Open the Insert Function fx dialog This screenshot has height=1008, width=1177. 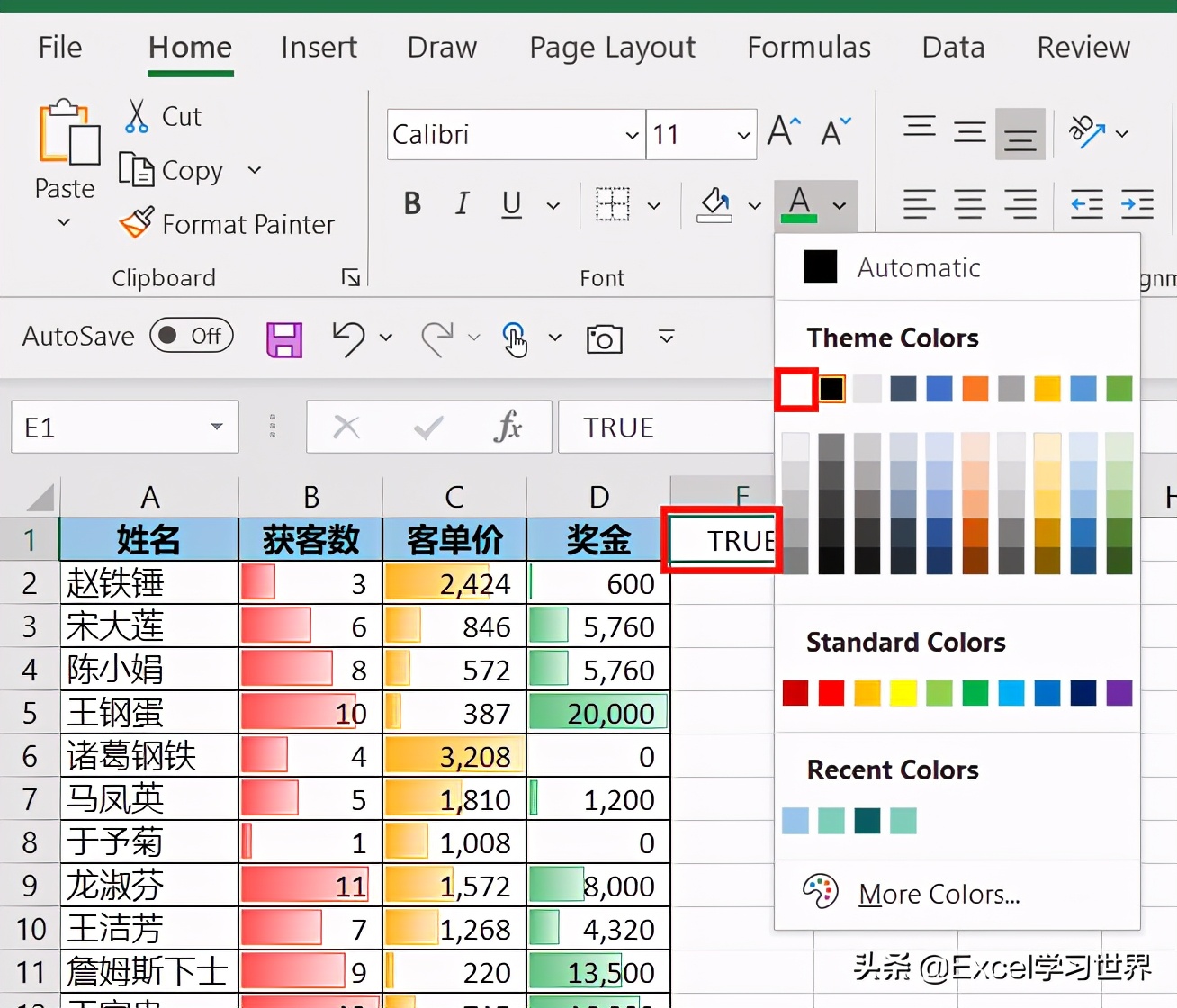point(508,427)
